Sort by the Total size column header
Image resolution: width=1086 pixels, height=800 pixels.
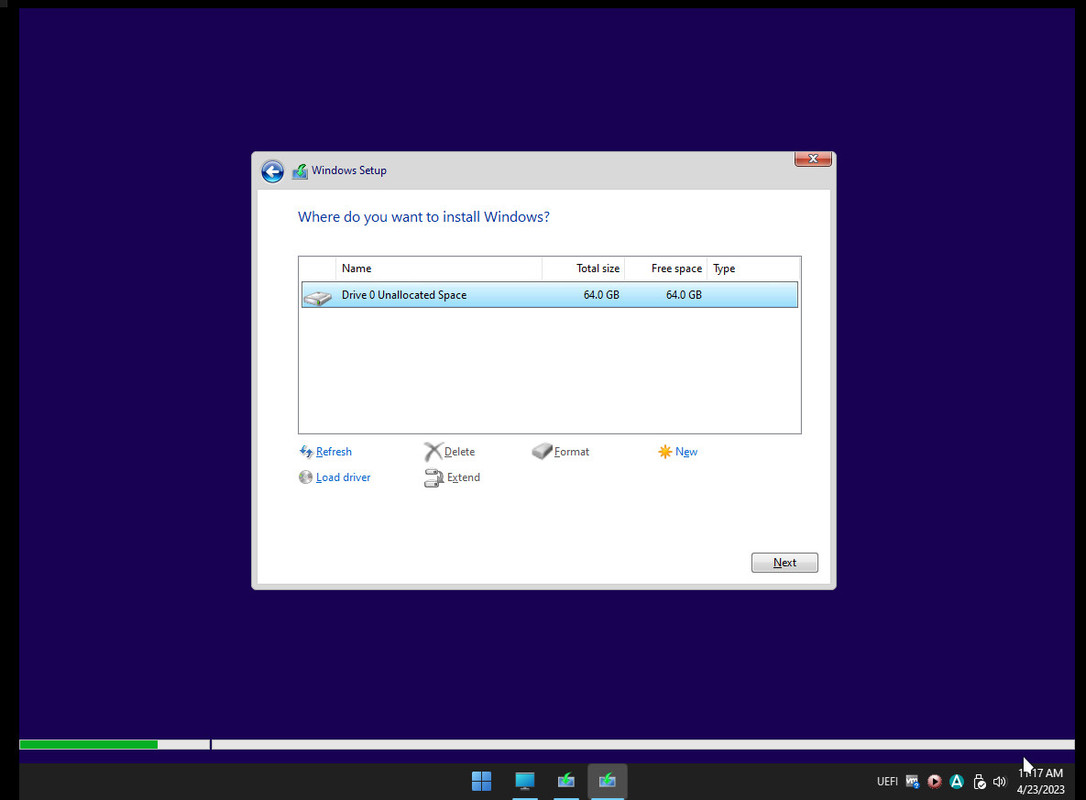[x=583, y=269]
